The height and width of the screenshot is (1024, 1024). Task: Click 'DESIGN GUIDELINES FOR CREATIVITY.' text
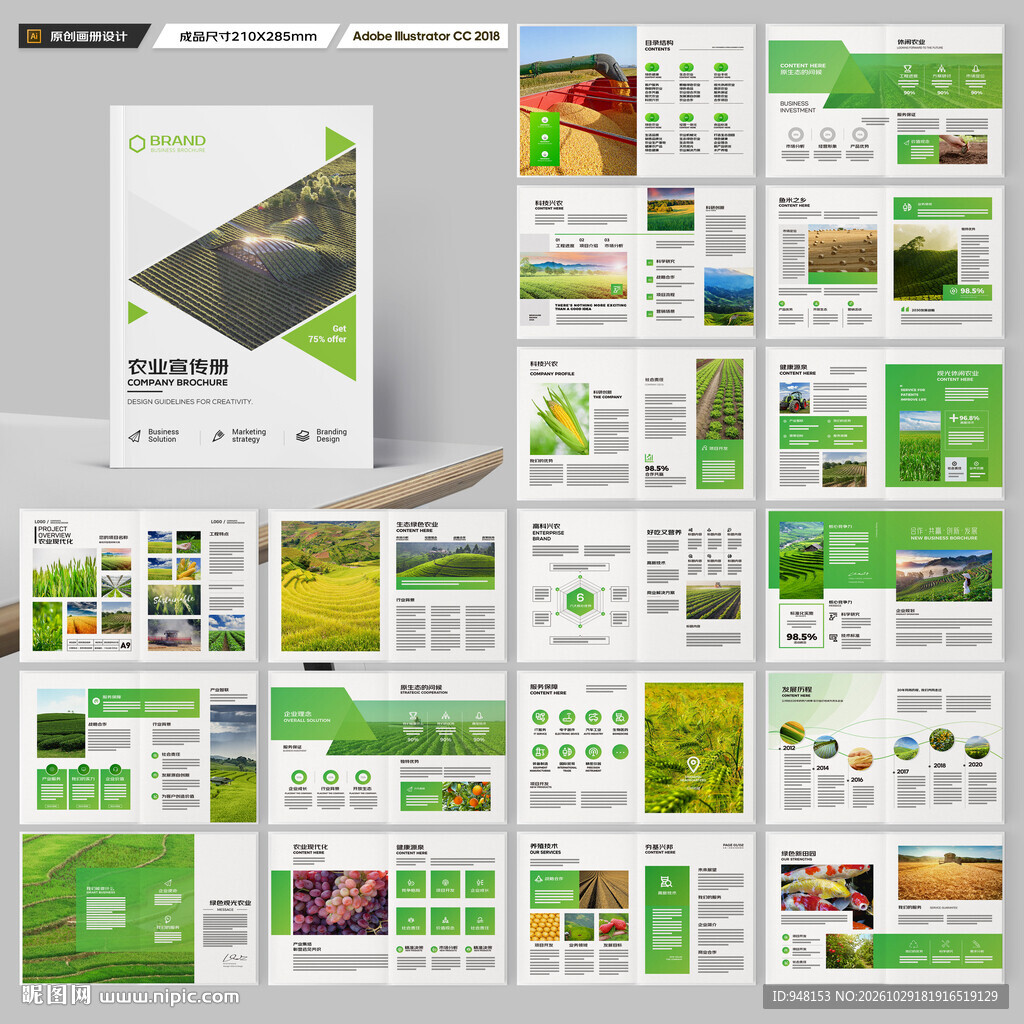coord(190,402)
